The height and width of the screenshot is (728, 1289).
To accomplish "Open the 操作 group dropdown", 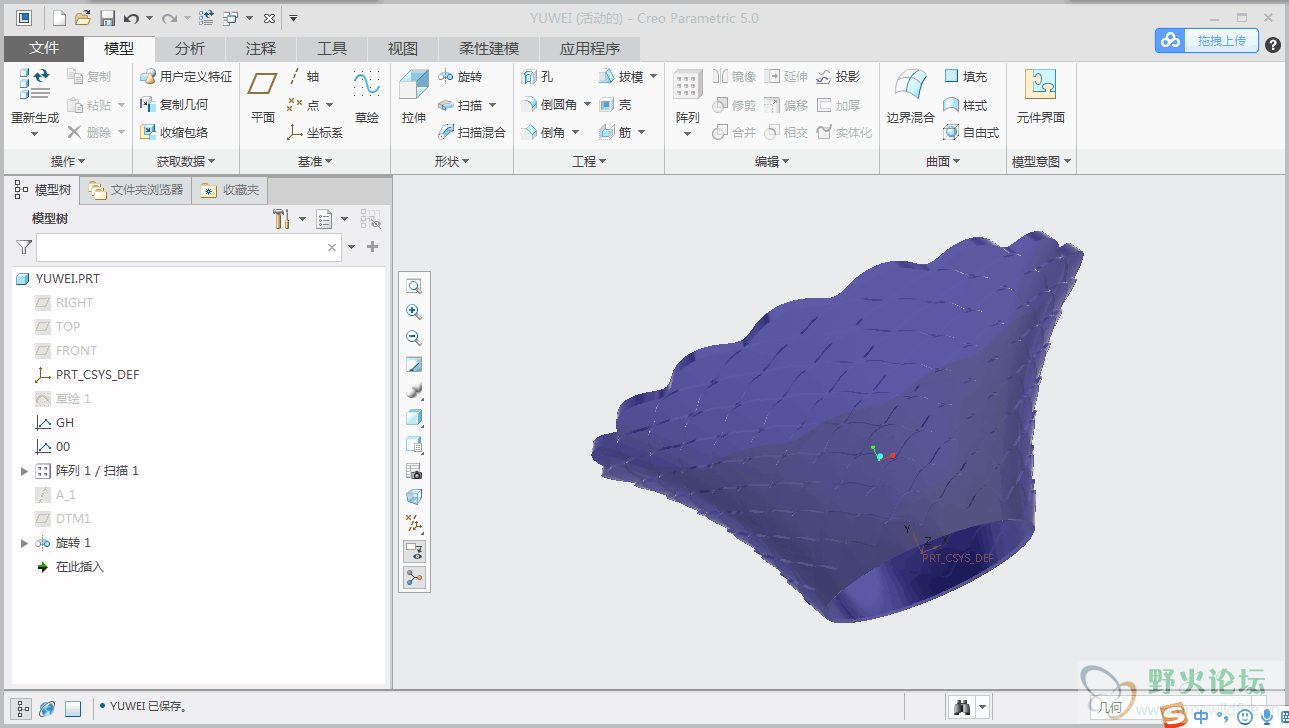I will point(67,161).
